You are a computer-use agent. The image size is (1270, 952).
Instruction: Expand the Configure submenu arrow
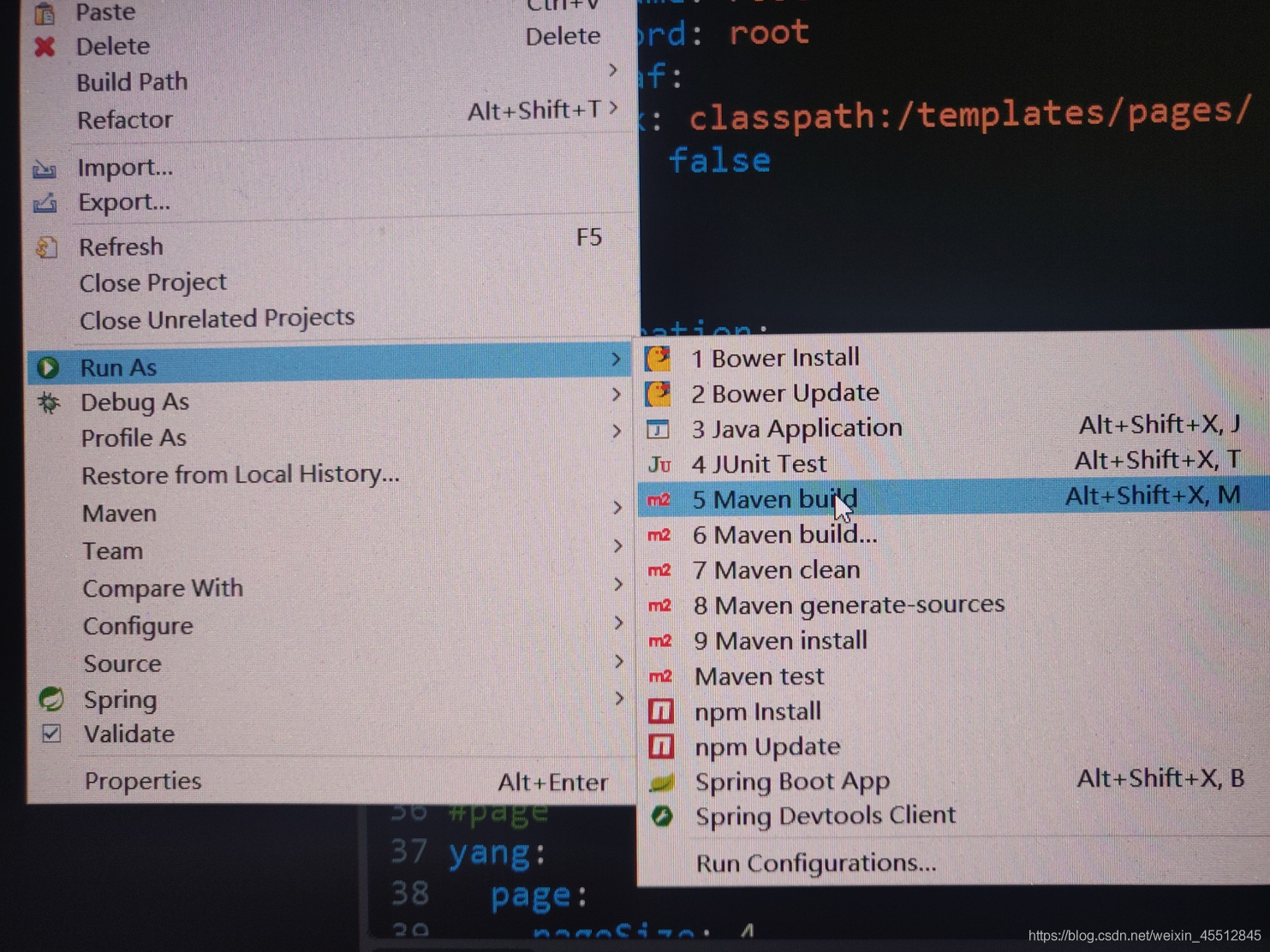click(618, 623)
